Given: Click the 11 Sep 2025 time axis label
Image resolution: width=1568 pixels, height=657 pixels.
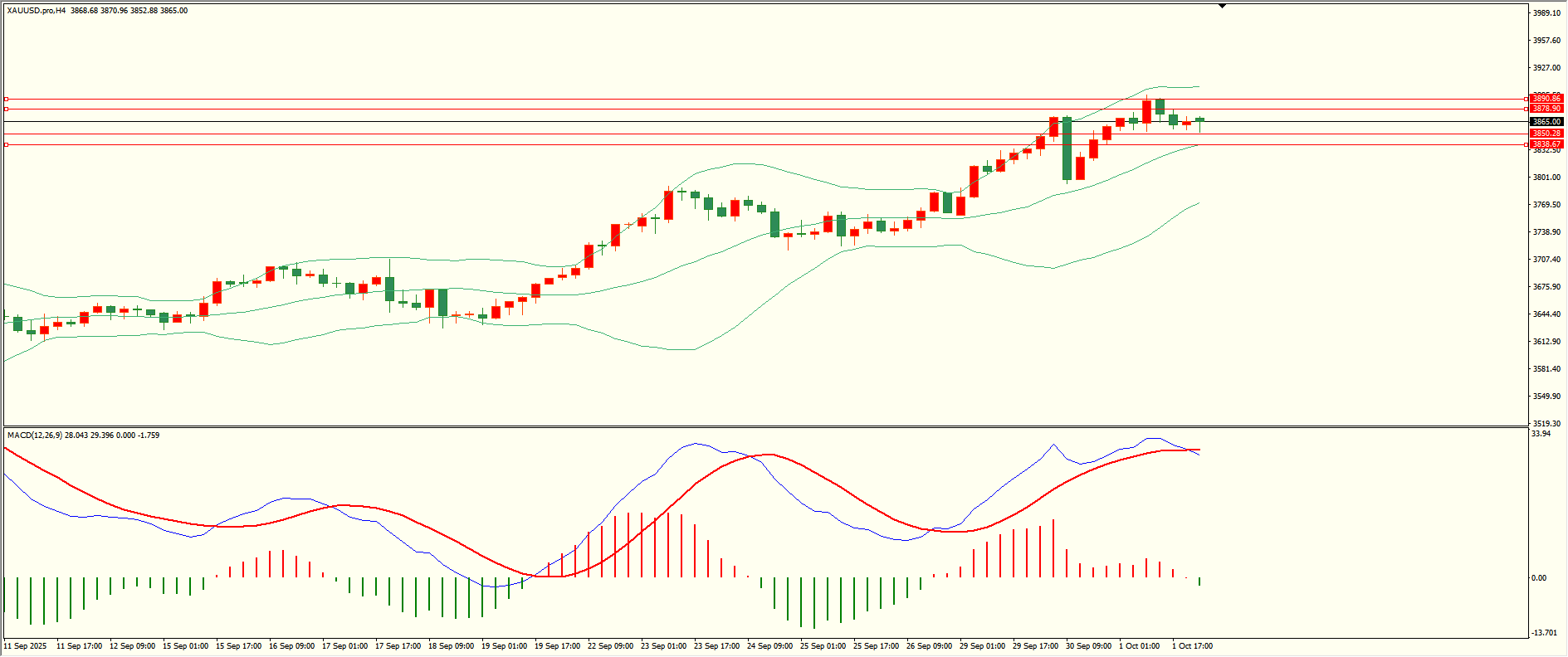Looking at the screenshot, I should [26, 646].
